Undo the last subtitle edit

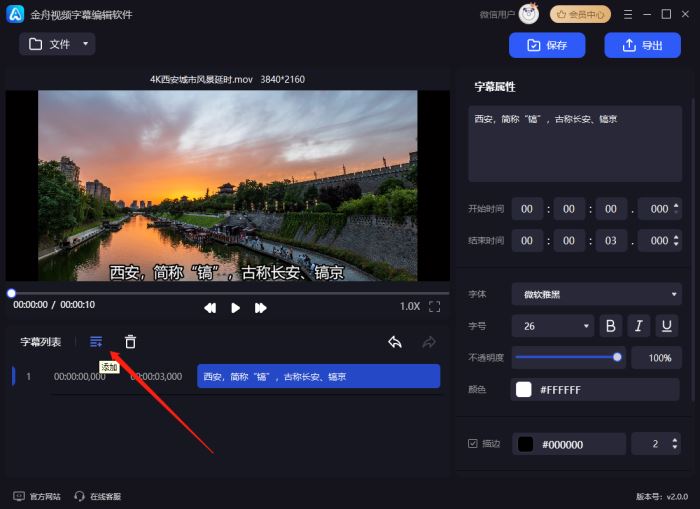click(x=395, y=342)
